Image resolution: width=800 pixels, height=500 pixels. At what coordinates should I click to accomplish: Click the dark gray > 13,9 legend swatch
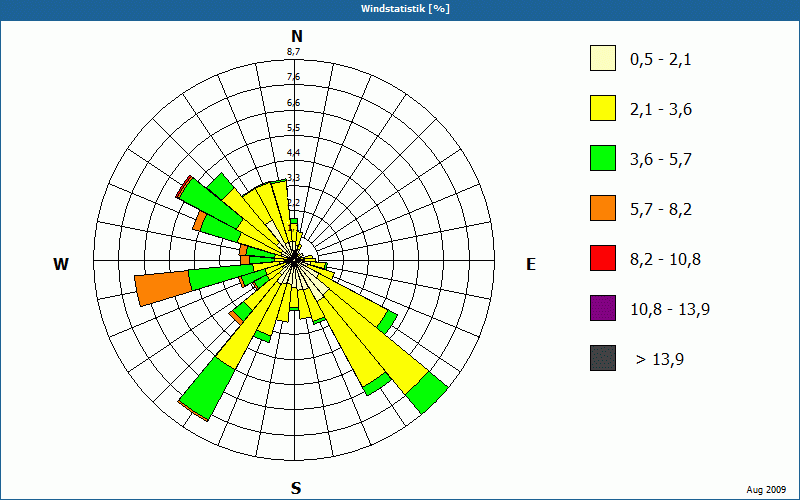pyautogui.click(x=603, y=358)
